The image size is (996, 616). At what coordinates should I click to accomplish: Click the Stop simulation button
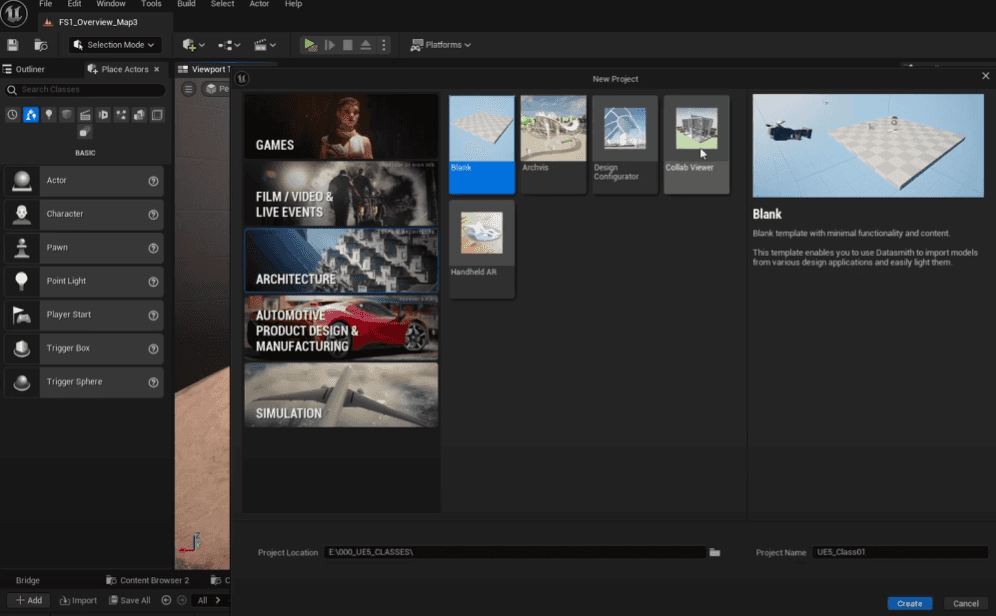[x=347, y=44]
